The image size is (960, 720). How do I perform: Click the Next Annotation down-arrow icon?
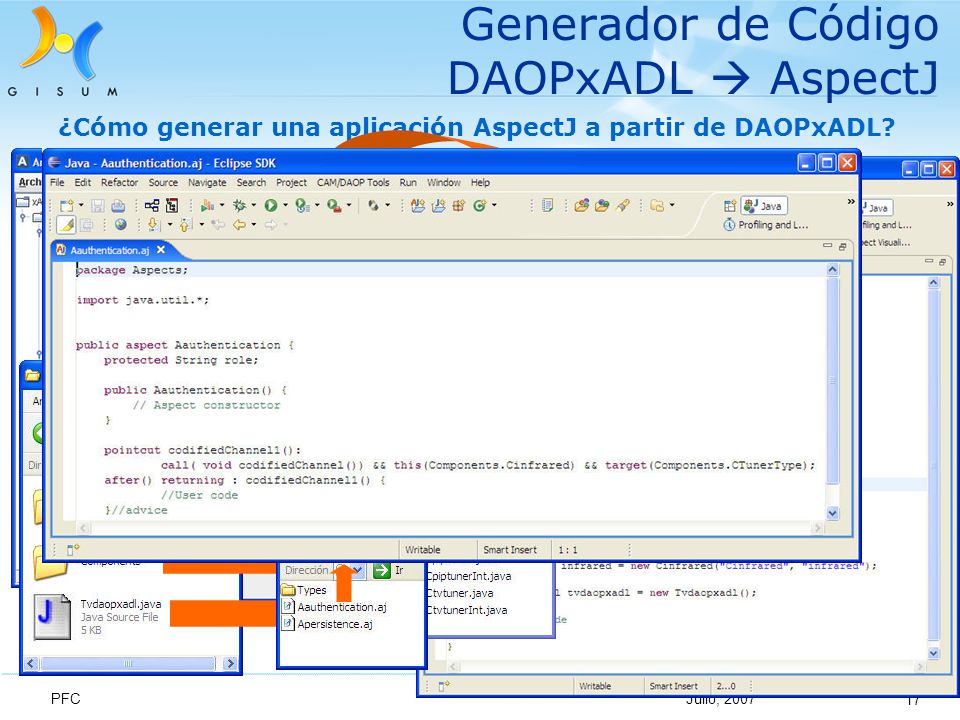[x=153, y=225]
